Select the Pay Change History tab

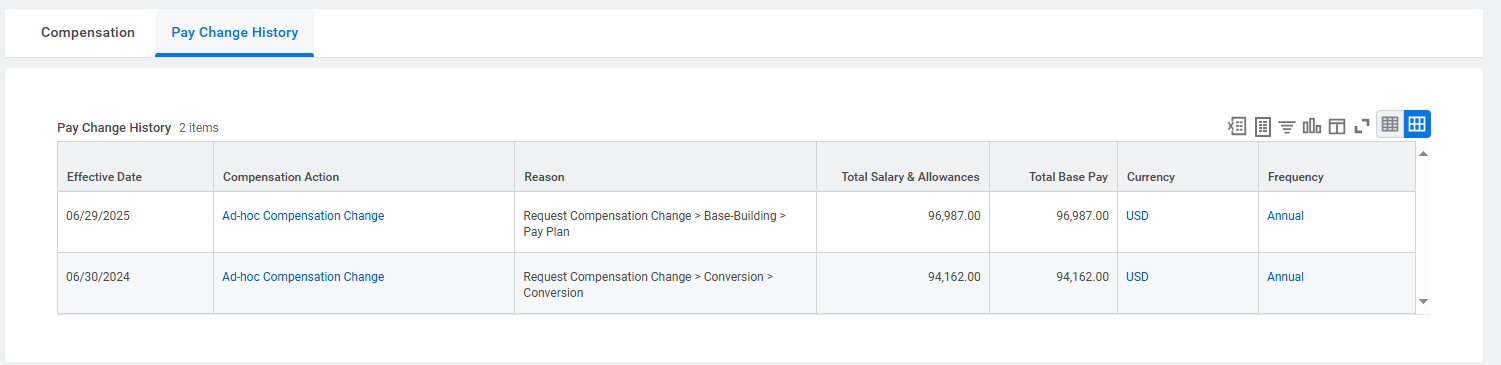click(x=235, y=32)
